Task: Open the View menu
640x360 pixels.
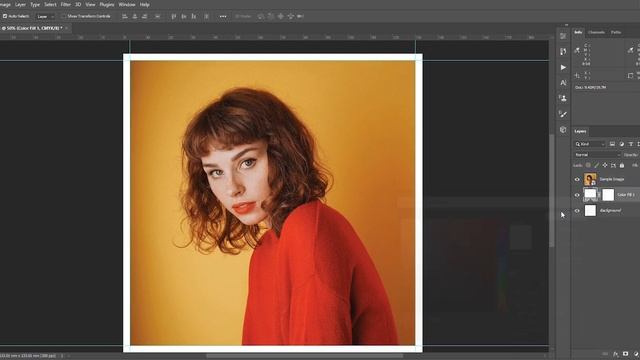Action: 90,4
